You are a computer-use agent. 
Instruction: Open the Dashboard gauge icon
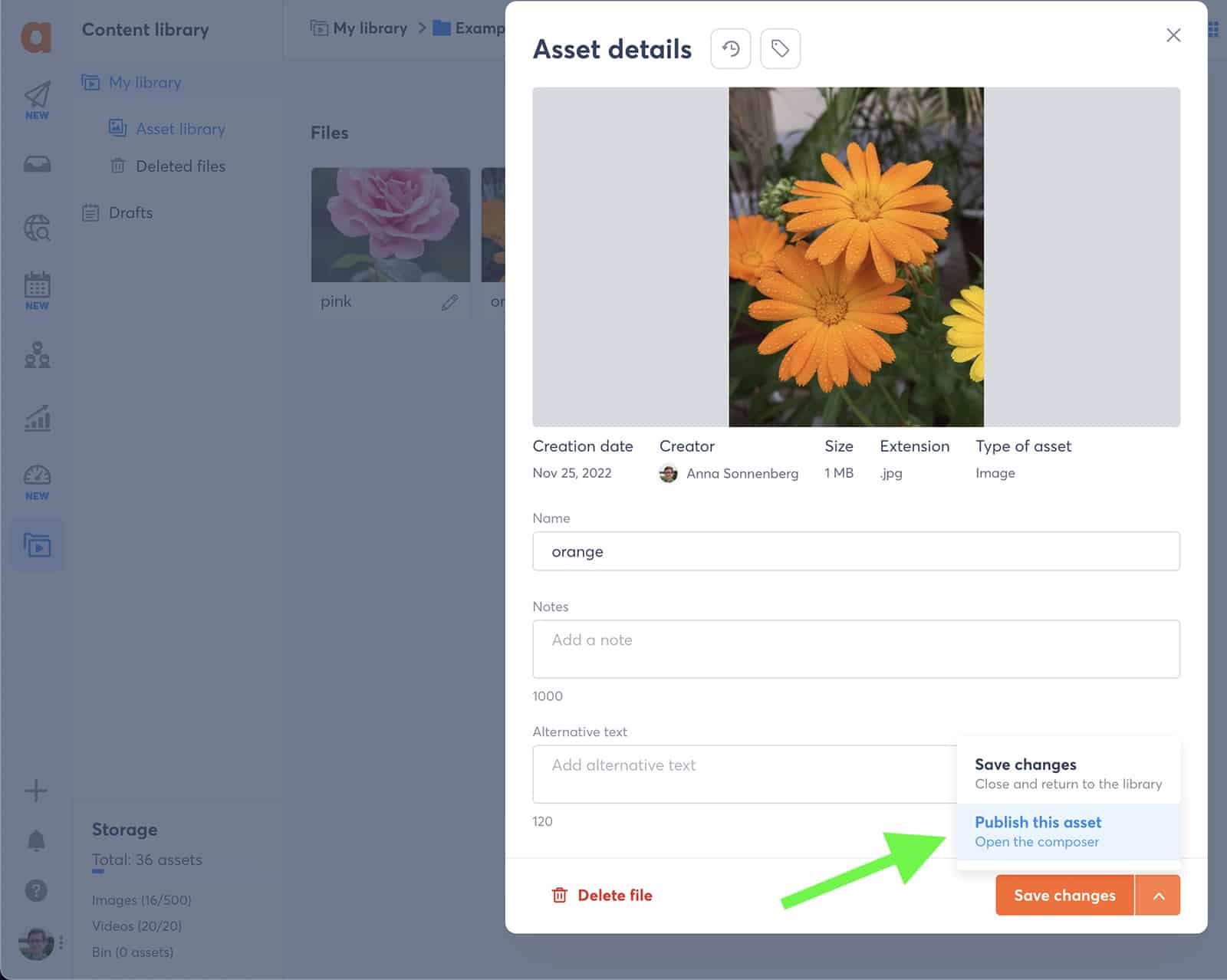click(x=37, y=475)
